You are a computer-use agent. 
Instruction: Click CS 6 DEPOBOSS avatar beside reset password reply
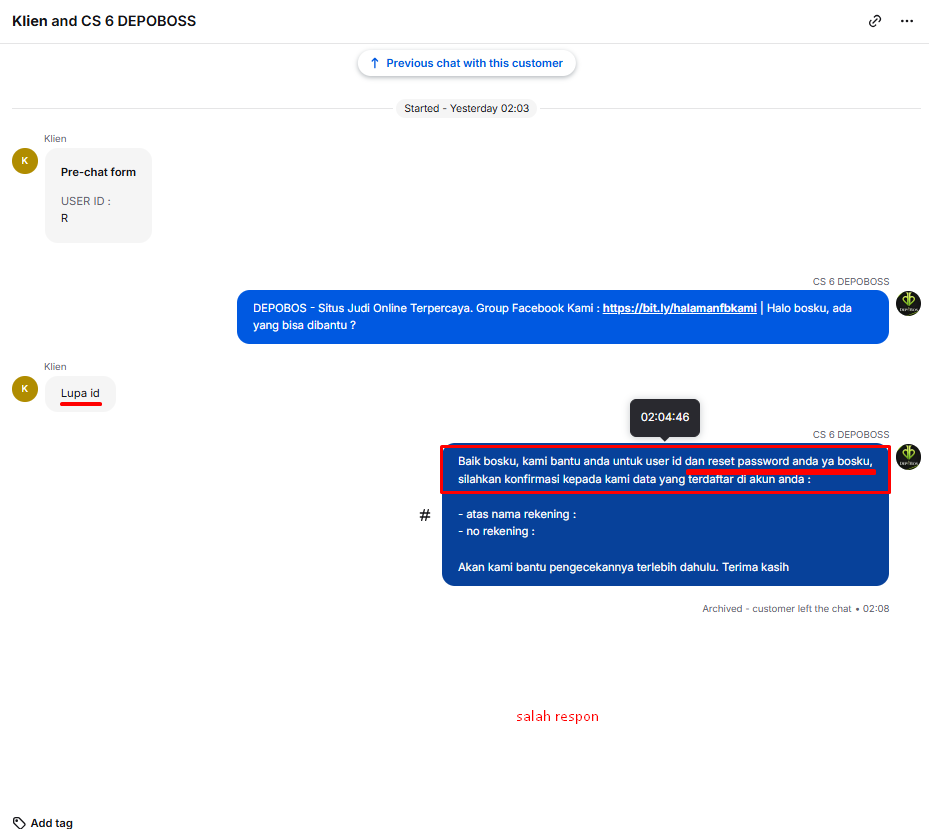tap(908, 457)
